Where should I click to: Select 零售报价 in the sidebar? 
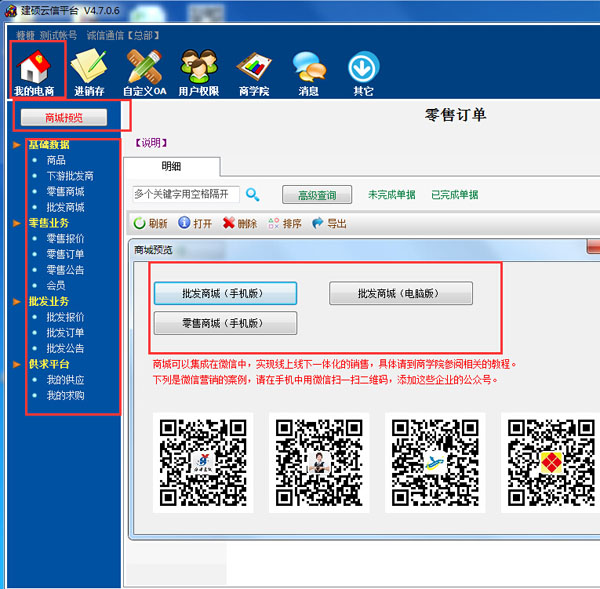click(65, 239)
